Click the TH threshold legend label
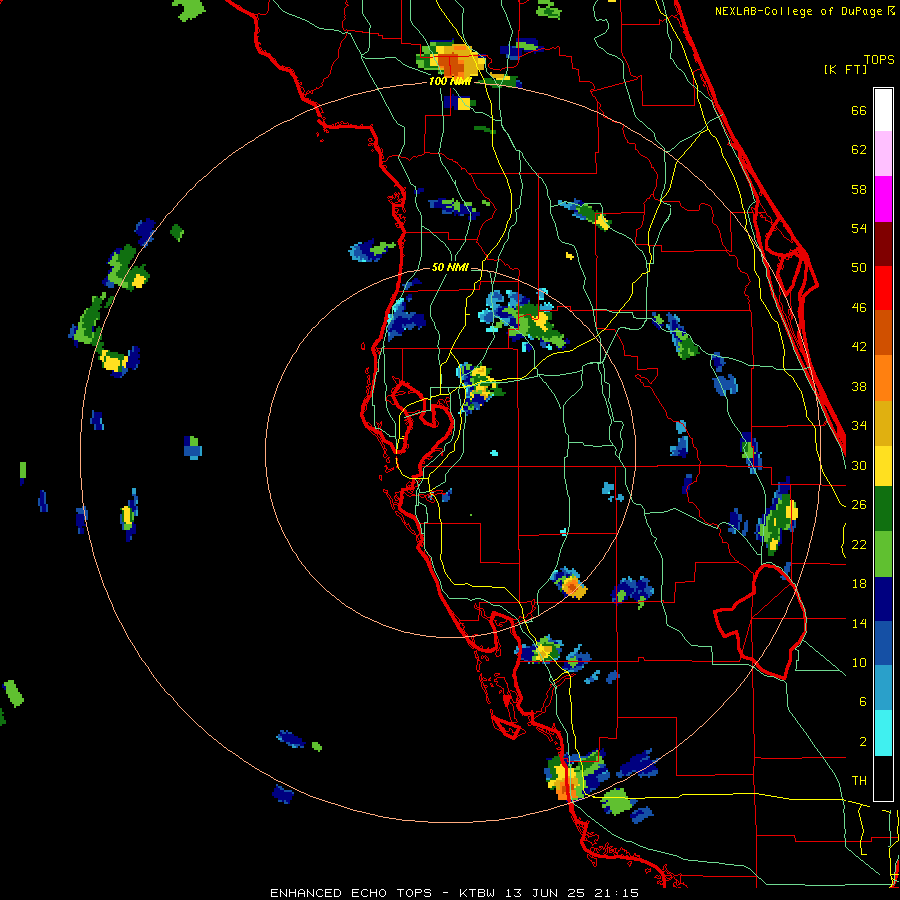Screen dimensions: 900x900 coord(859,781)
